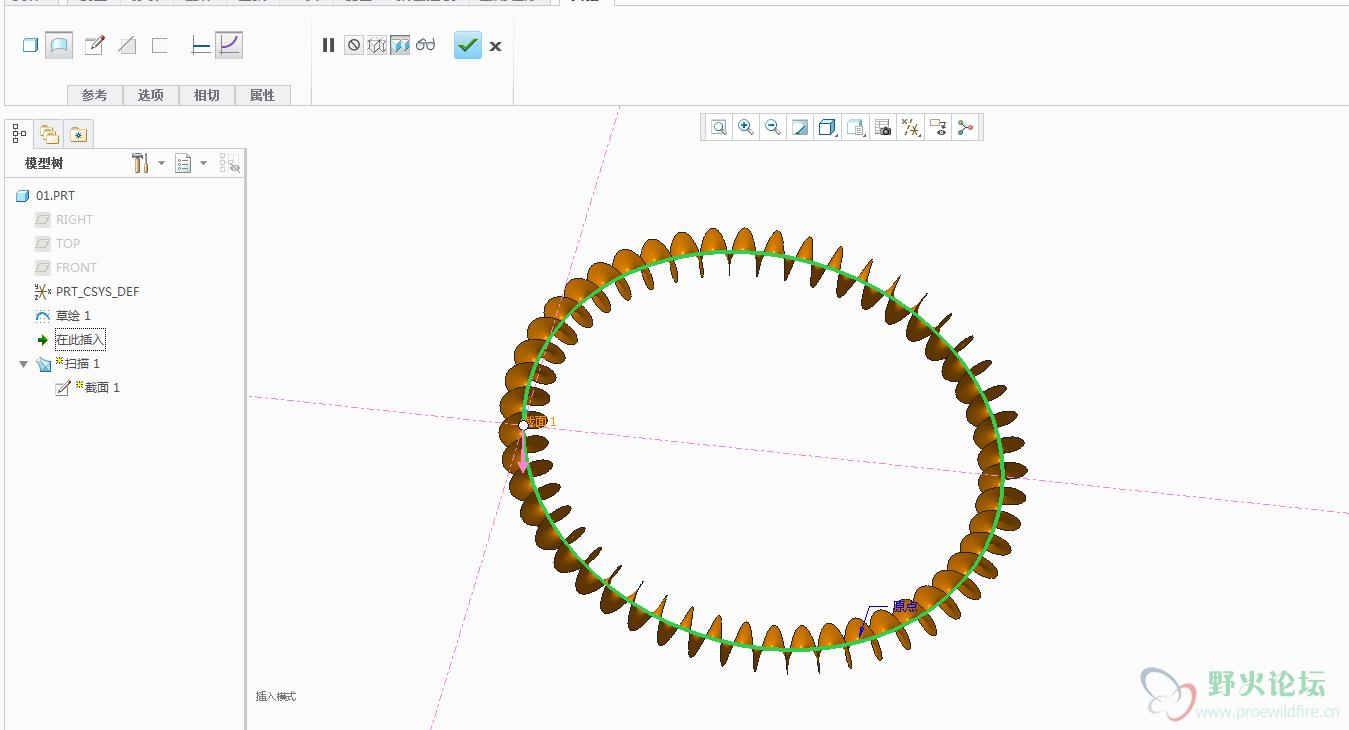Select sweep as surface option
The width and height of the screenshot is (1349, 730).
click(59, 45)
